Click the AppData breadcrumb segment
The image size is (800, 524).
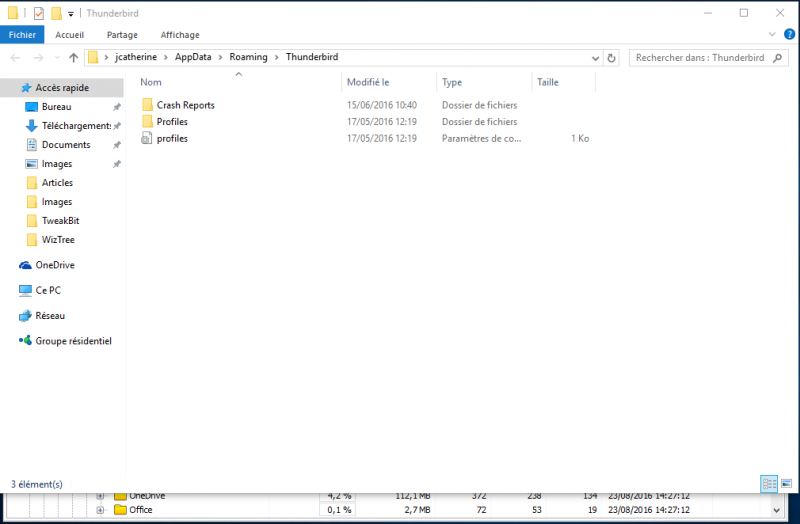193,57
